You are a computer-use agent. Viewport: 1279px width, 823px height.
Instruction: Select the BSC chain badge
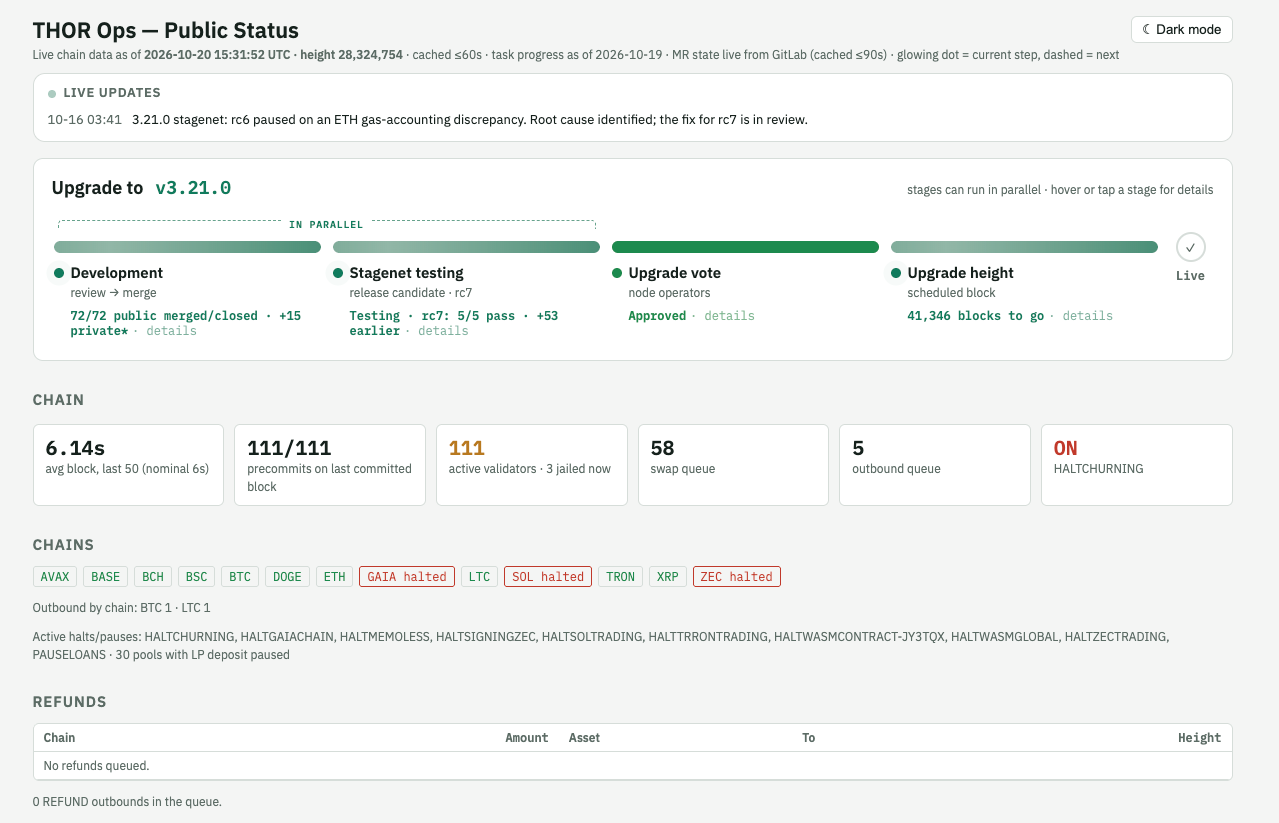(x=196, y=577)
